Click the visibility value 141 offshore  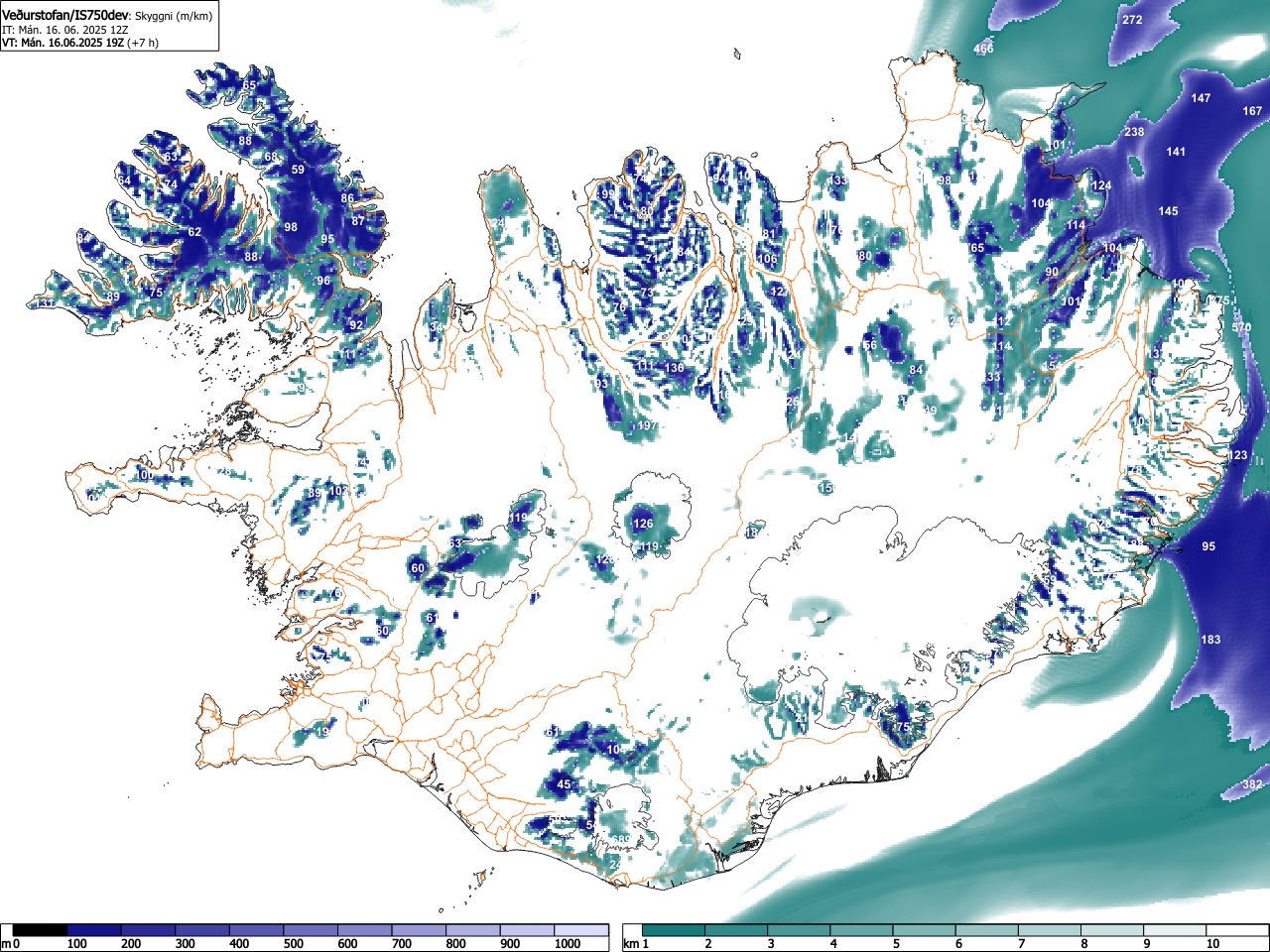point(1176,152)
